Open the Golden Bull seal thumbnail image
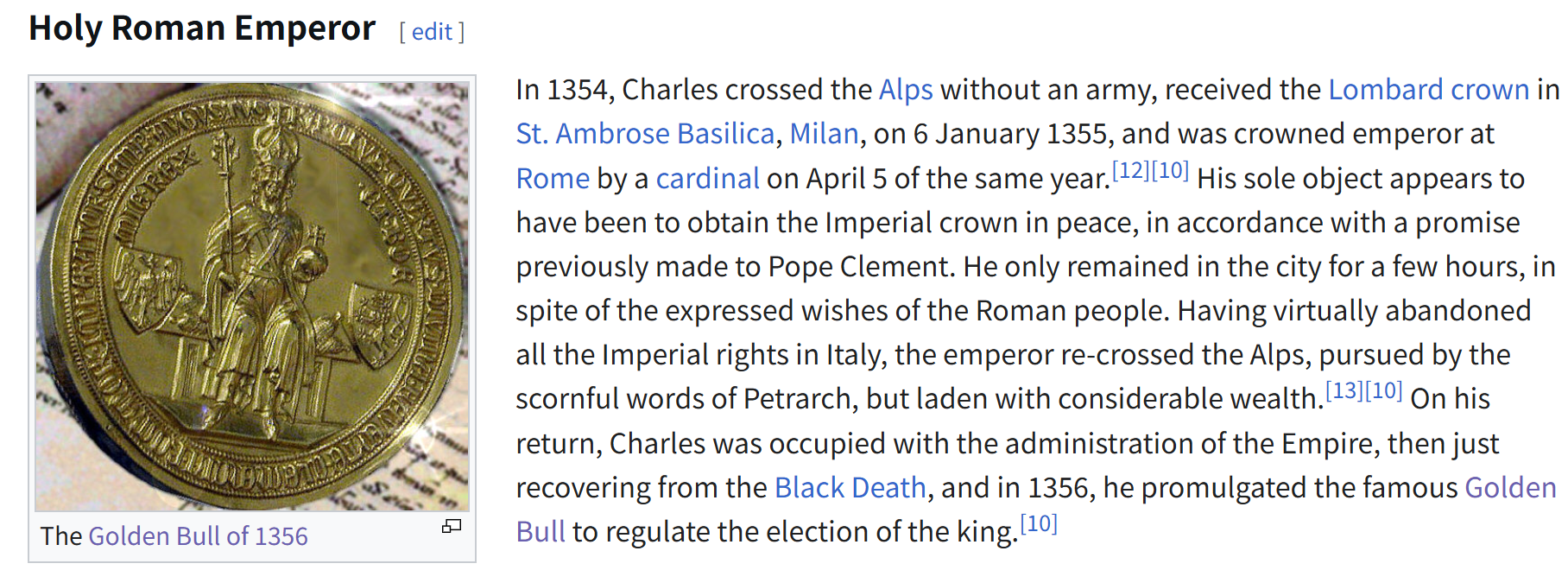Screen dimensions: 1568x570 tap(252, 296)
